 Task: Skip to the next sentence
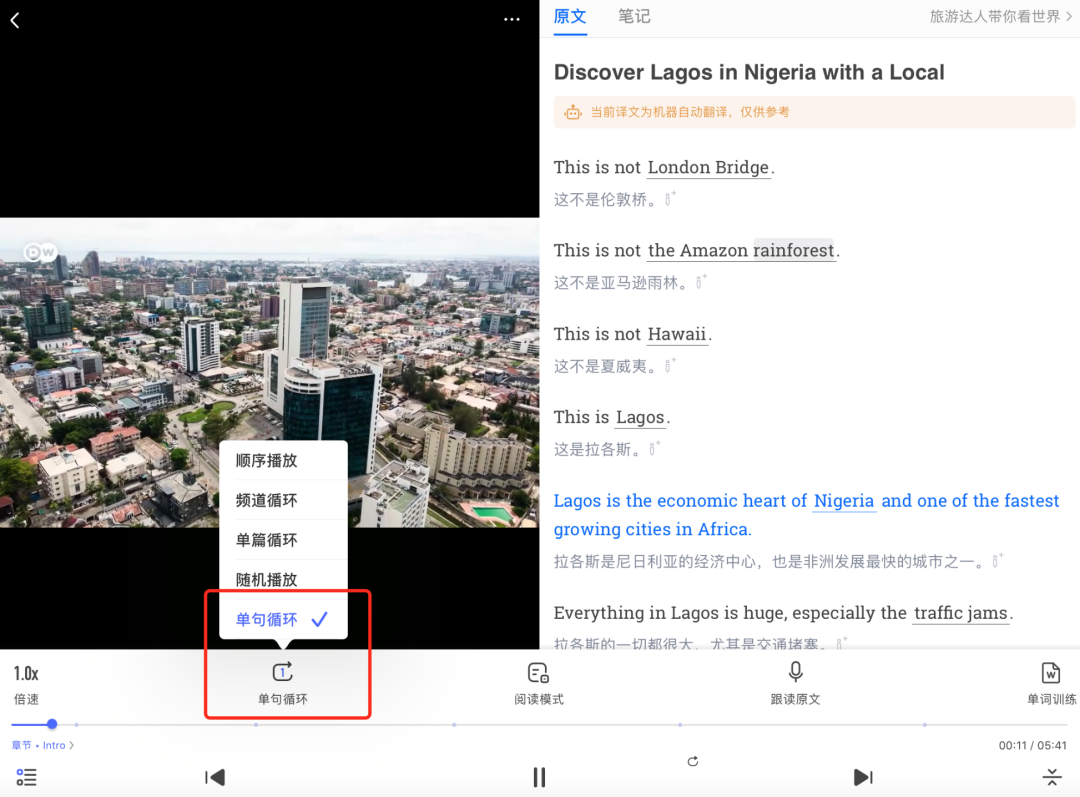[x=863, y=777]
